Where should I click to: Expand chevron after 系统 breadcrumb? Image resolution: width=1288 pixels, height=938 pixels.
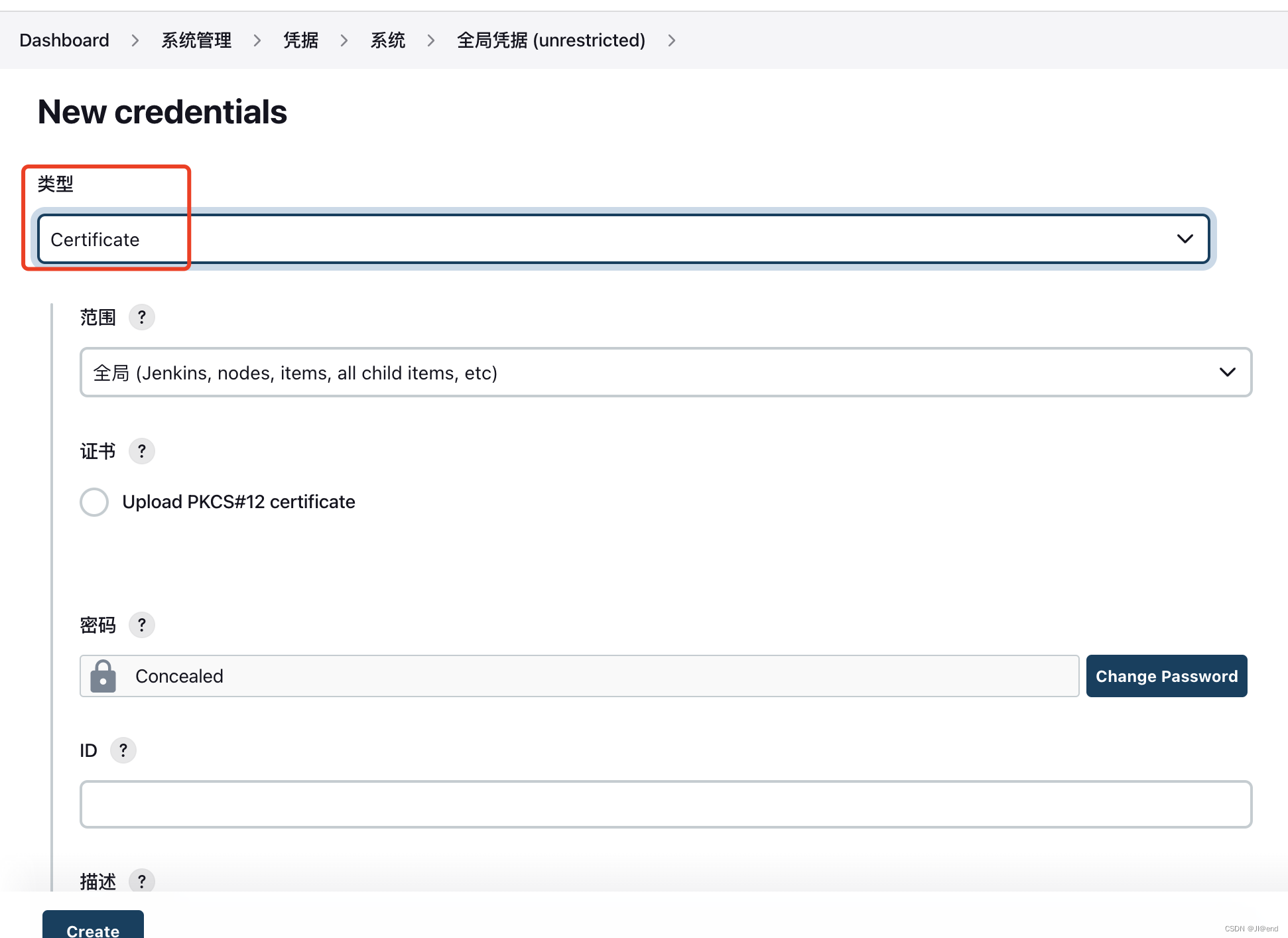(431, 40)
